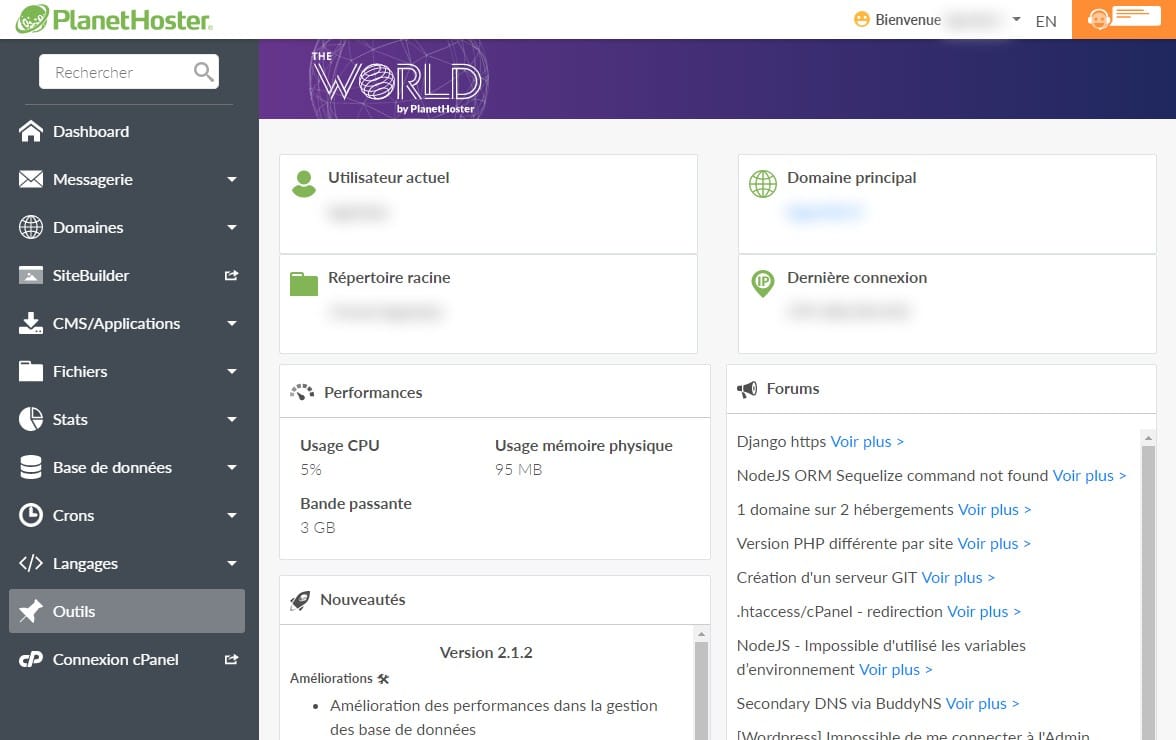
Task: Open Connexion cPanel menu item
Action: pos(115,660)
